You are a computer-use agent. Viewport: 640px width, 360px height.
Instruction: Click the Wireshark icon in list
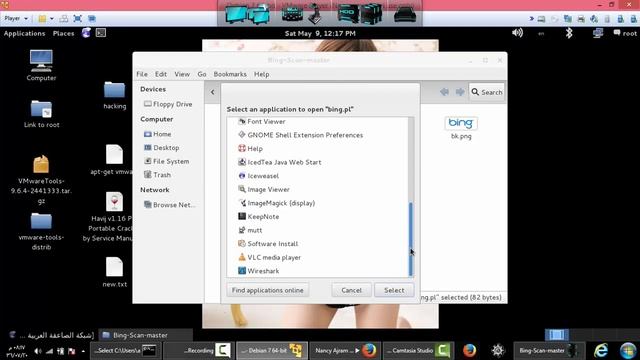pyautogui.click(x=242, y=271)
